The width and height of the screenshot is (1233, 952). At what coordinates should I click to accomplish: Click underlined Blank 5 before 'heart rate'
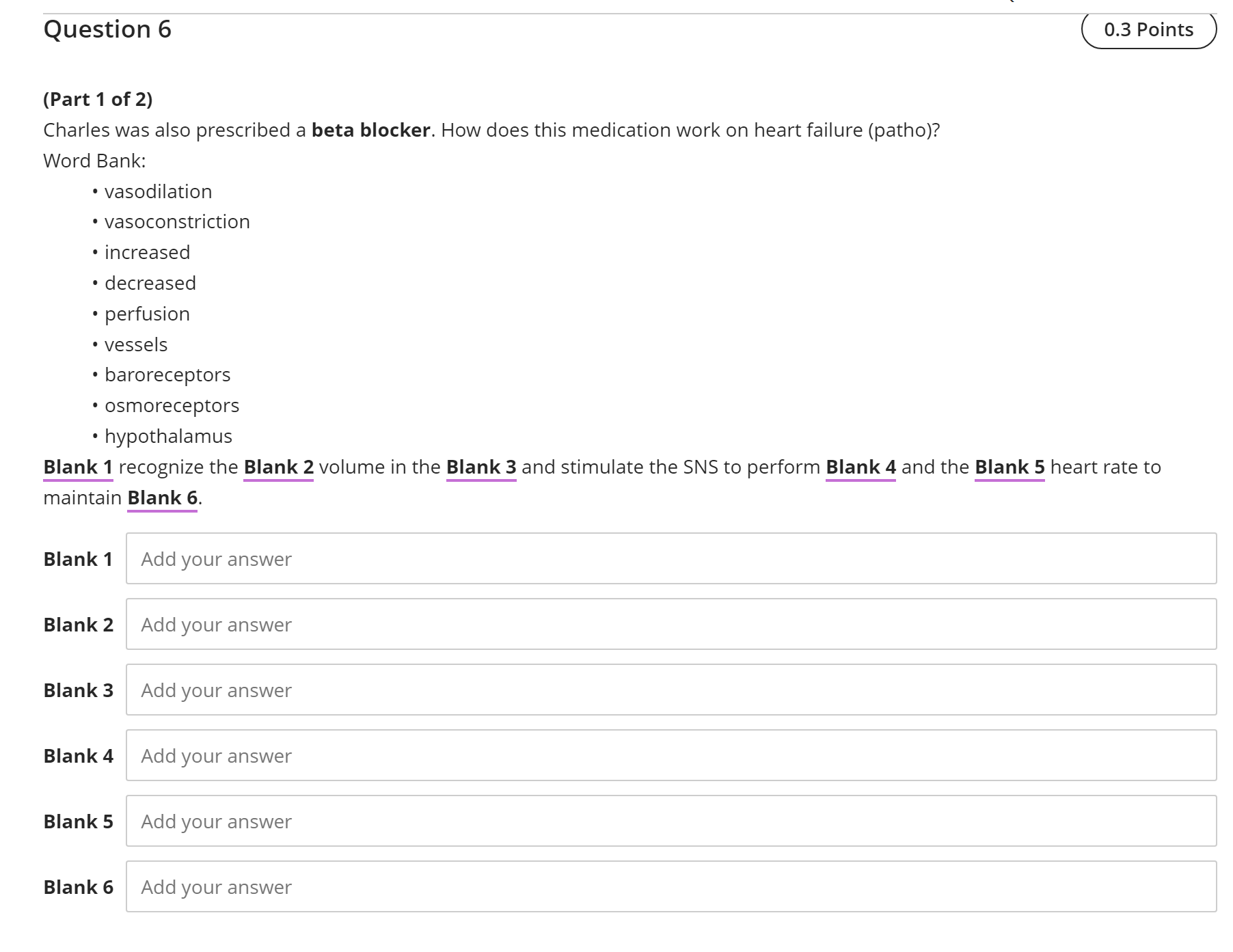[x=1010, y=467]
